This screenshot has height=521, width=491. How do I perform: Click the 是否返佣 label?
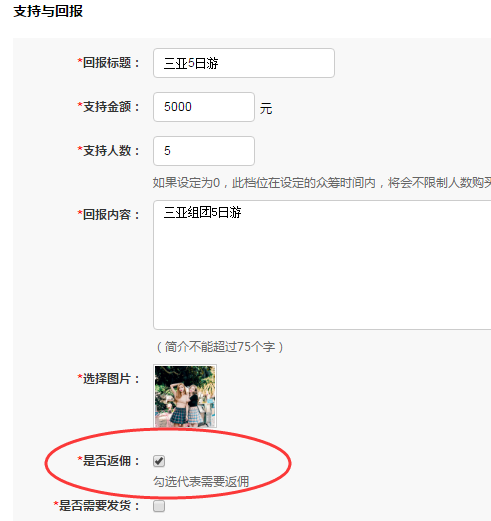tap(109, 461)
